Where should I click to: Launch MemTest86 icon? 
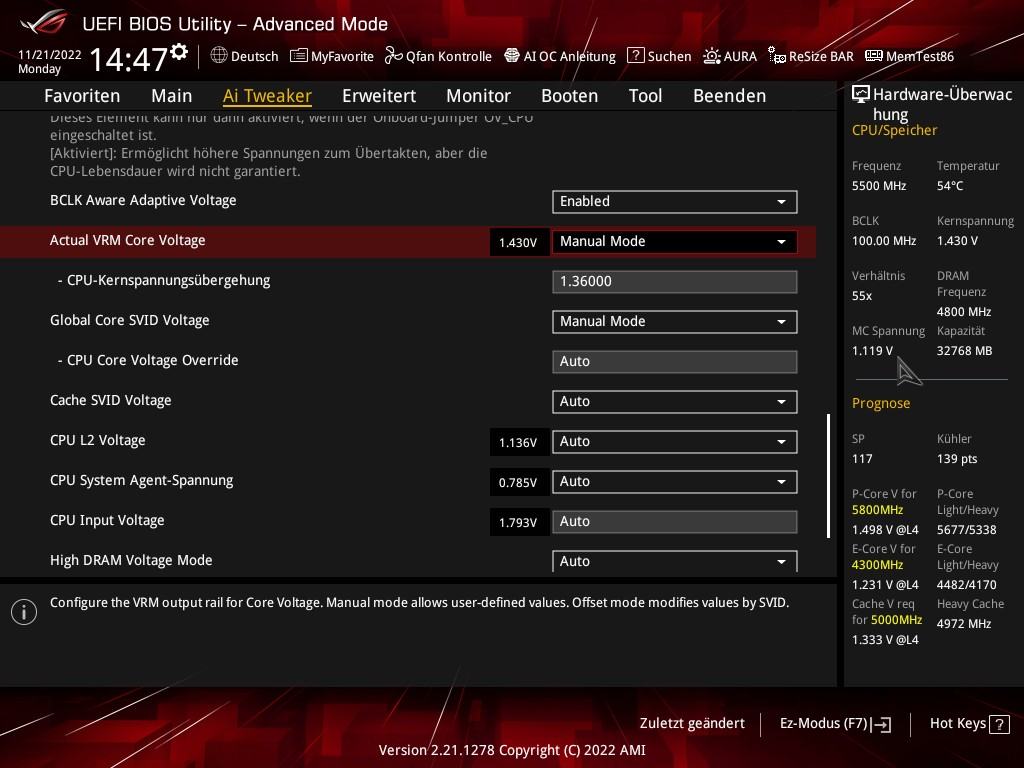(874, 56)
